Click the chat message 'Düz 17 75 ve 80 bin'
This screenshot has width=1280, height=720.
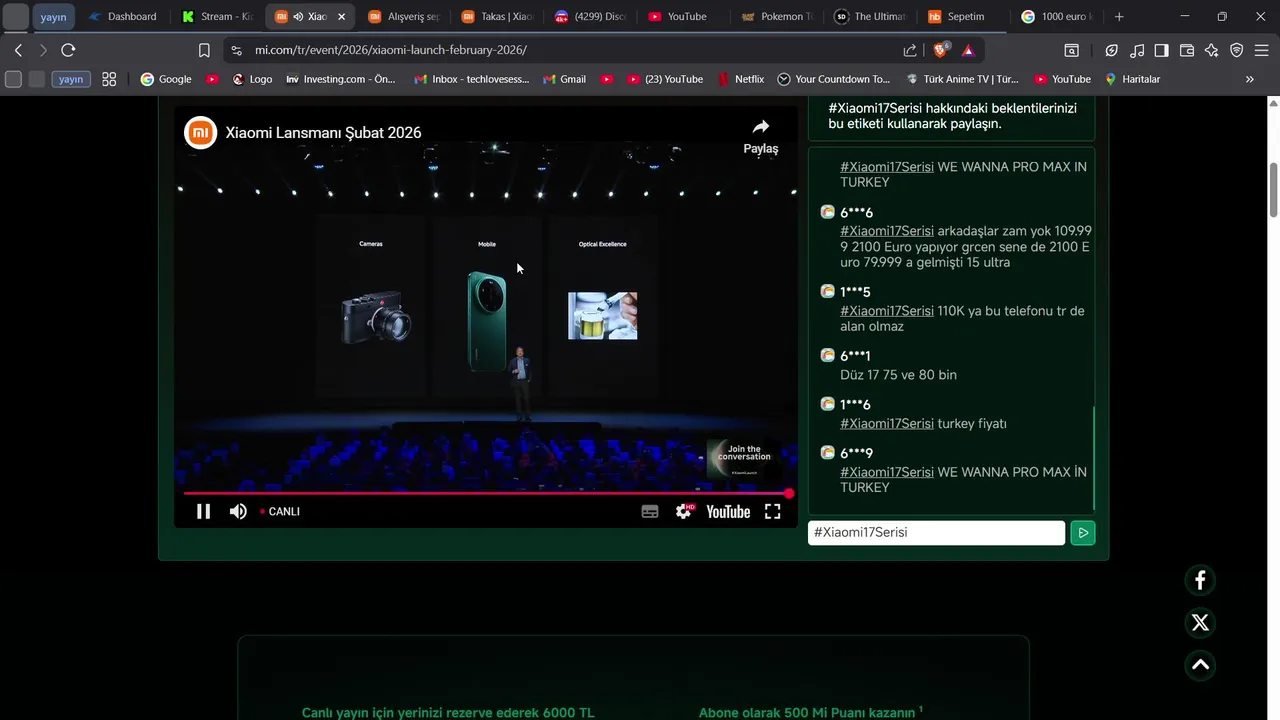898,375
